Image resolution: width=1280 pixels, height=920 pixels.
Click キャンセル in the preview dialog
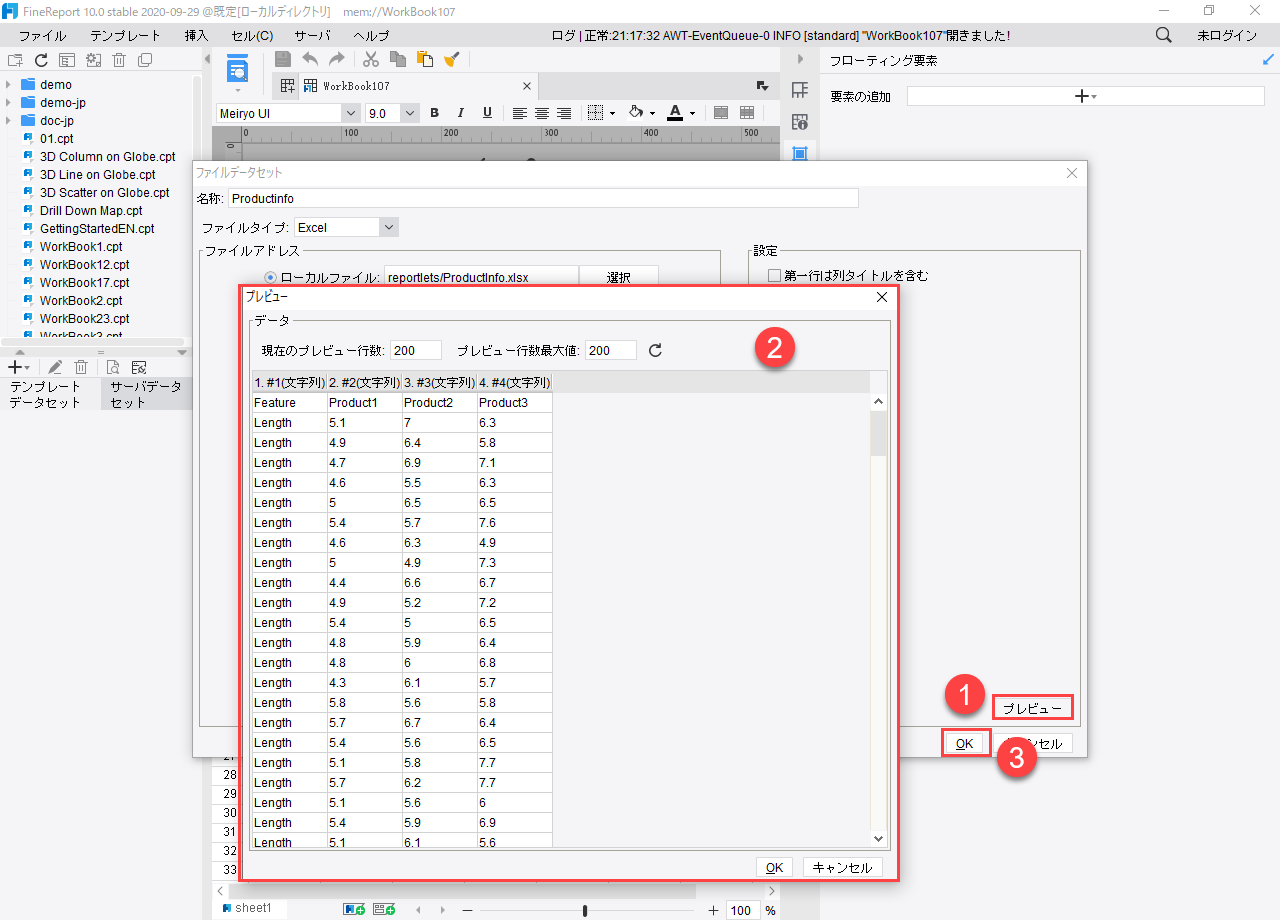click(842, 867)
